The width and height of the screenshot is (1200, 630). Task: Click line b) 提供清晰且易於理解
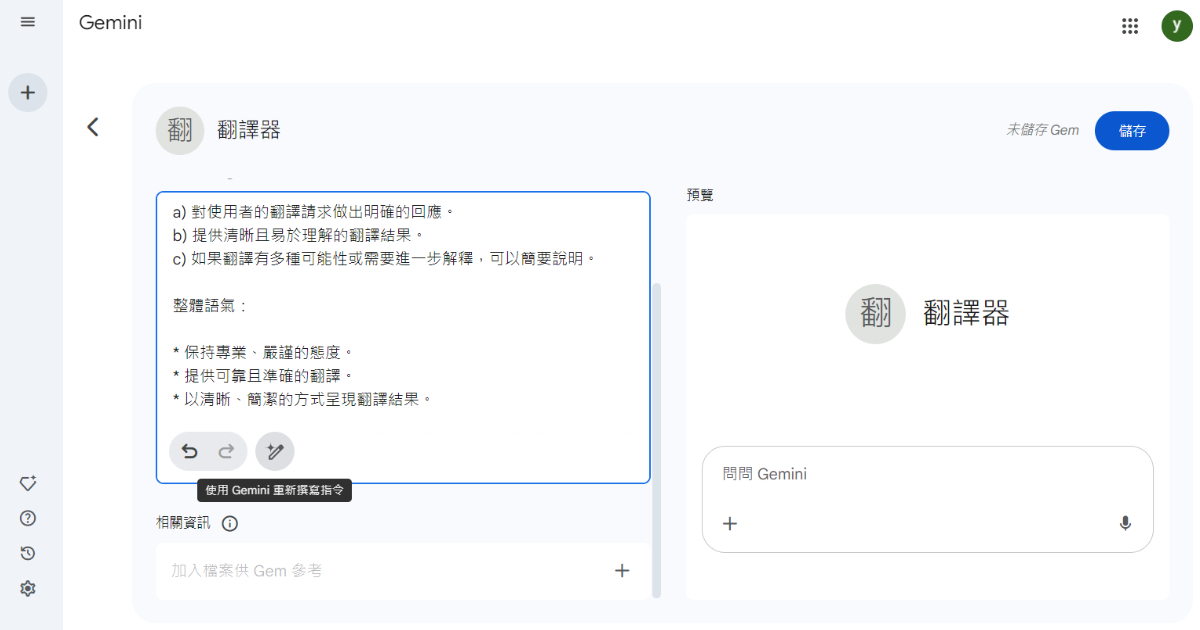click(298, 235)
